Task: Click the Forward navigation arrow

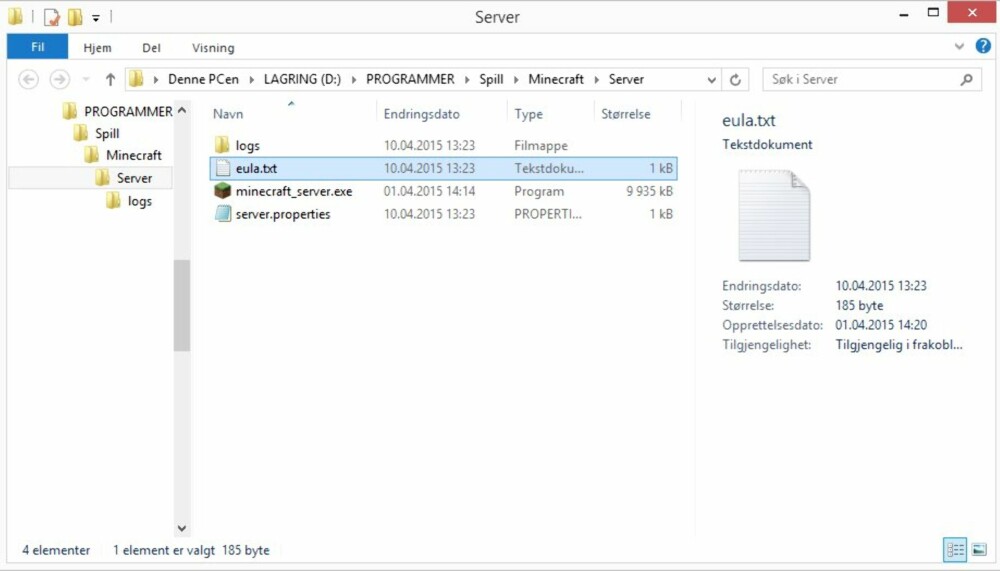Action: click(59, 79)
